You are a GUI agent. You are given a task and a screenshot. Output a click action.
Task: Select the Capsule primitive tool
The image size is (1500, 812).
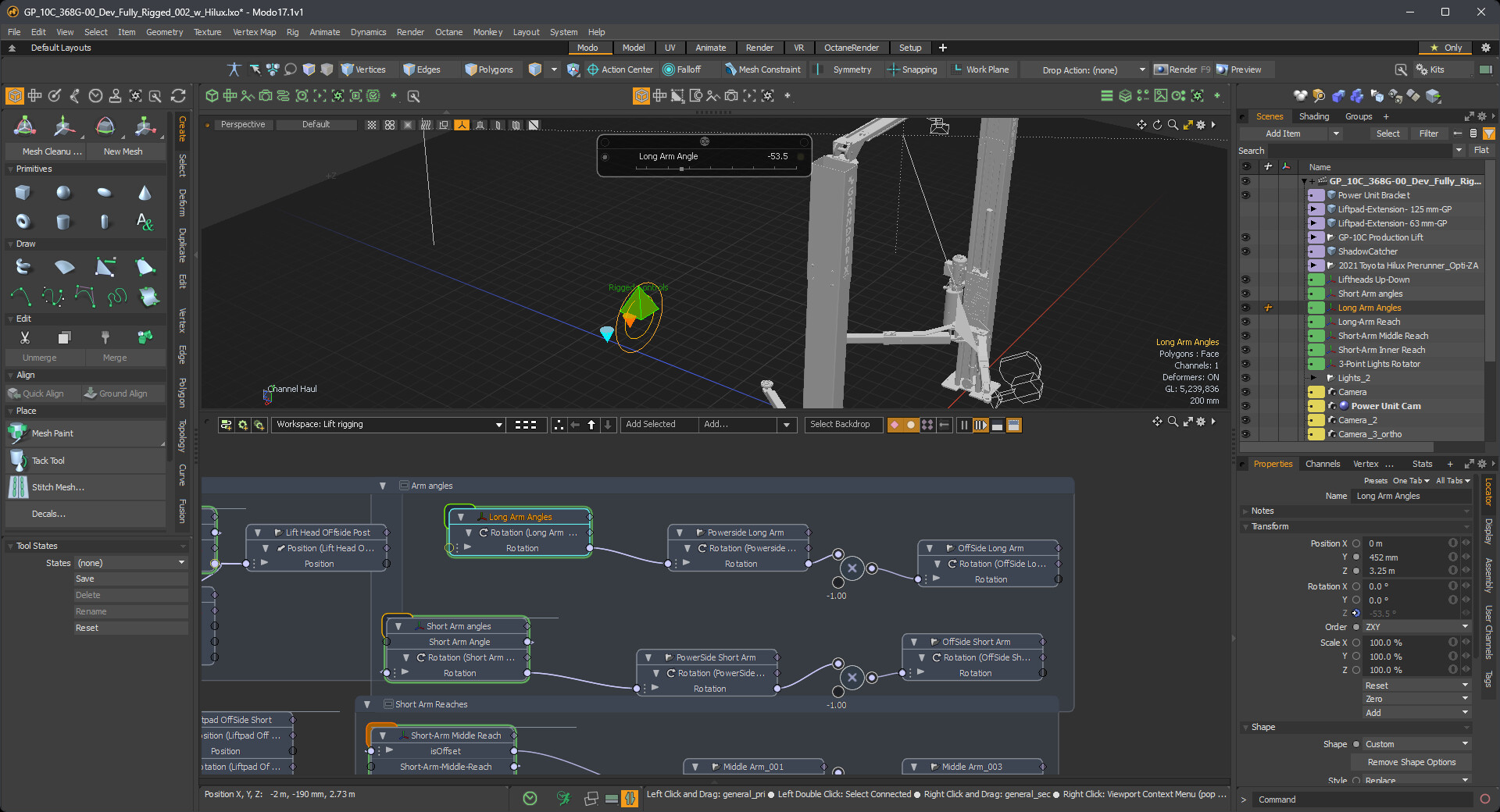pyautogui.click(x=104, y=222)
